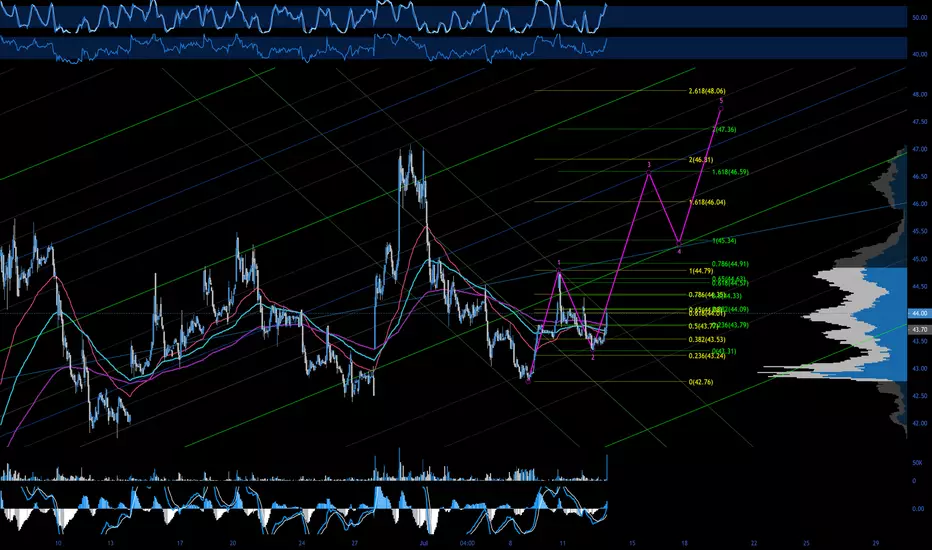Click Elliott wave point labeled 3
Screen dimensions: 932x550
pos(649,165)
